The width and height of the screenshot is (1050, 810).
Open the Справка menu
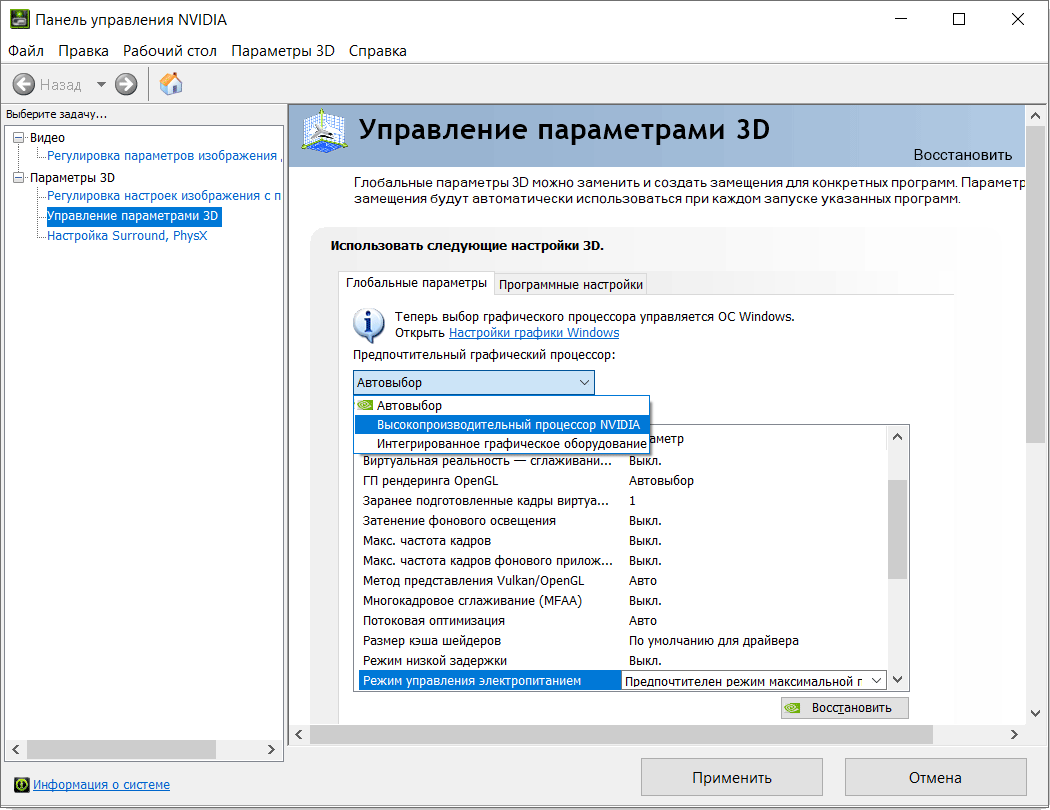[x=378, y=51]
